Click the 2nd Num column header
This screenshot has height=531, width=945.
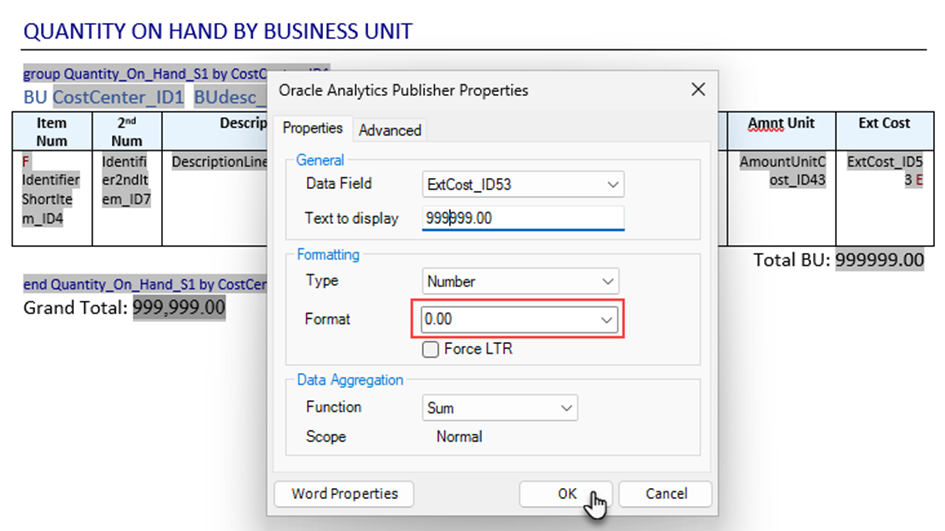[127, 131]
